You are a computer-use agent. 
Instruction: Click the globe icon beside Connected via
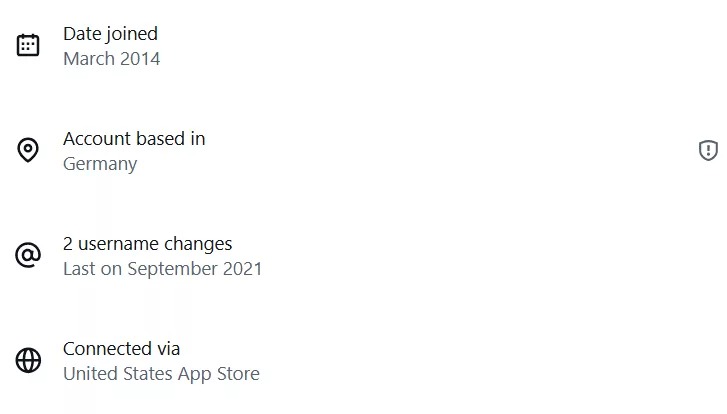click(x=28, y=361)
